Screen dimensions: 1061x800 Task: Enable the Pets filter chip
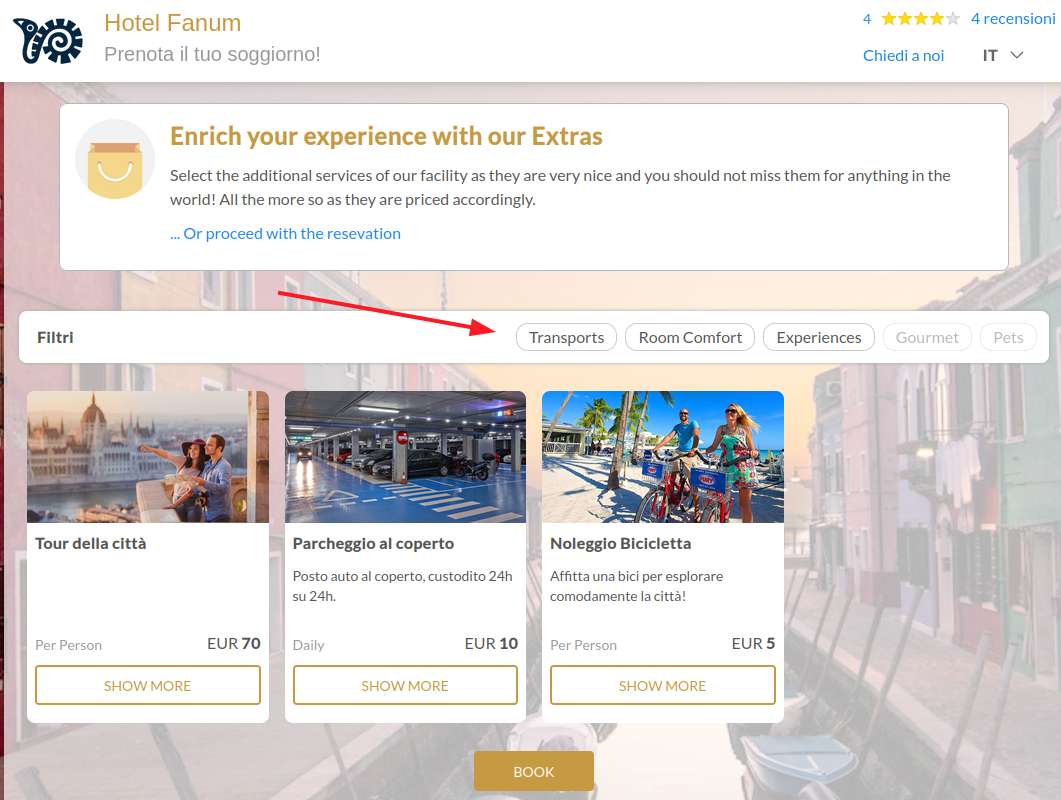point(1008,337)
